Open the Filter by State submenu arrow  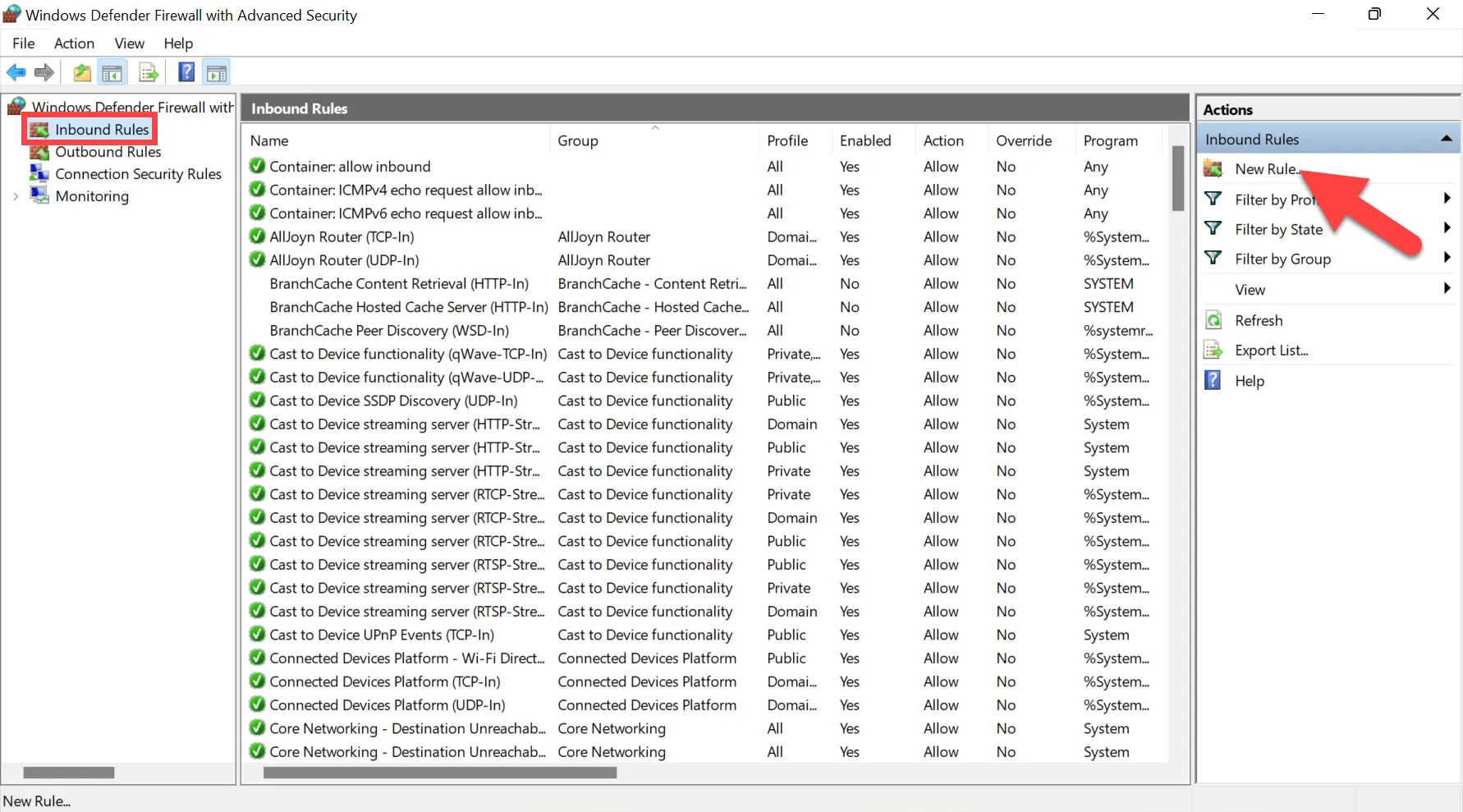1447,228
